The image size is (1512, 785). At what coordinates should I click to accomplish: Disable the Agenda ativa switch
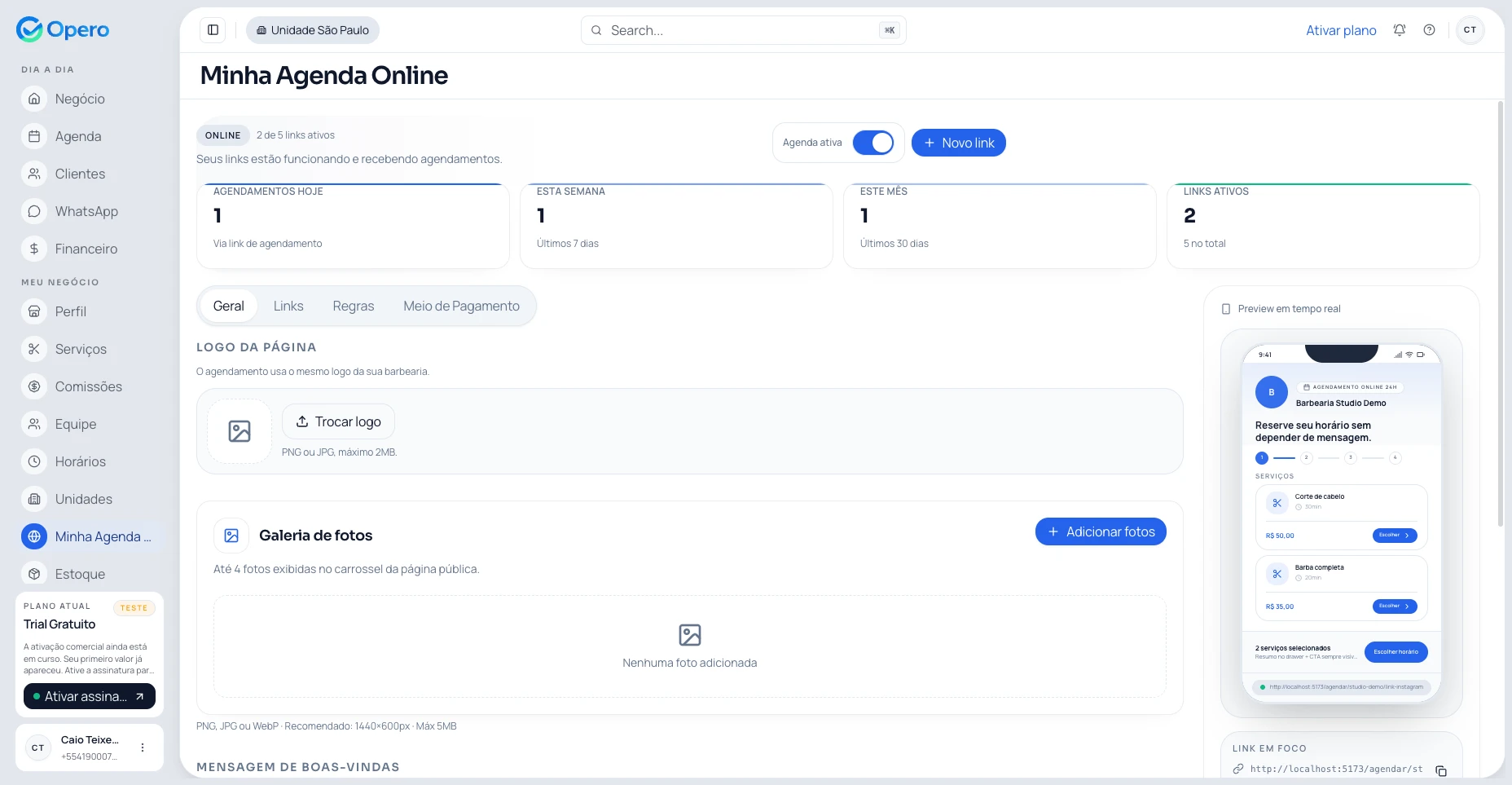[872, 143]
